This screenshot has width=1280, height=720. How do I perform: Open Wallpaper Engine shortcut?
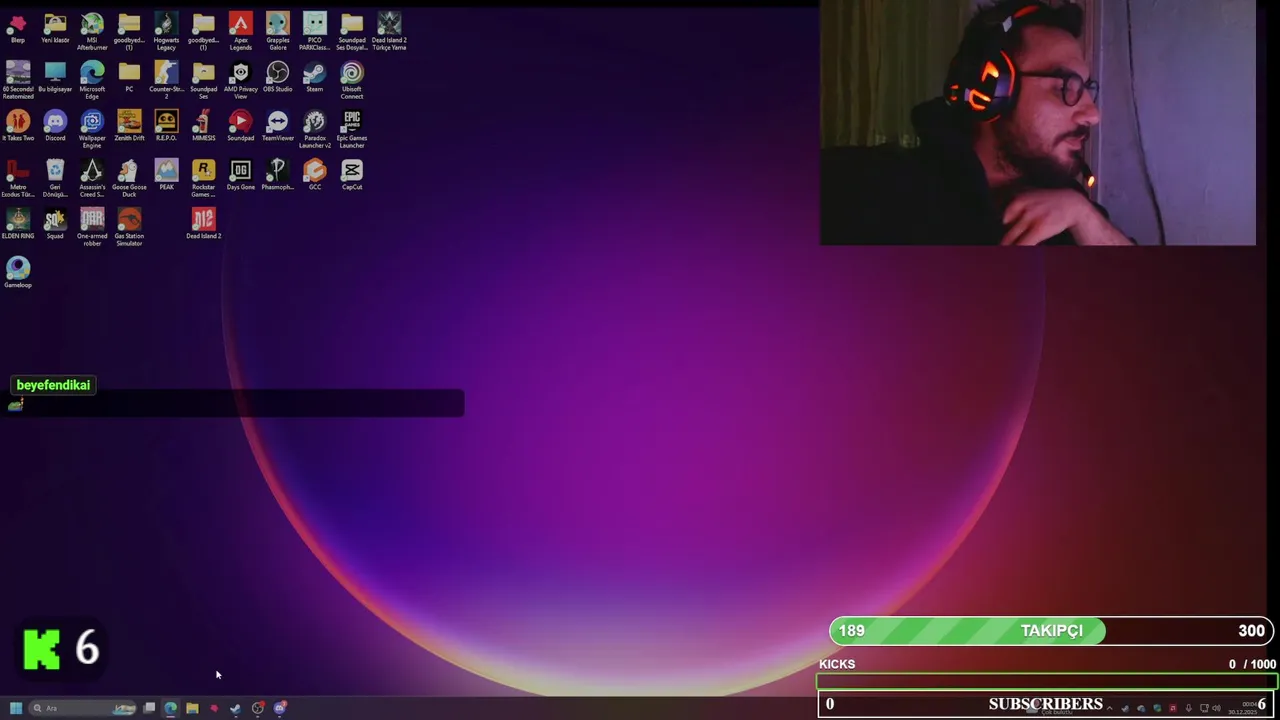[92, 129]
